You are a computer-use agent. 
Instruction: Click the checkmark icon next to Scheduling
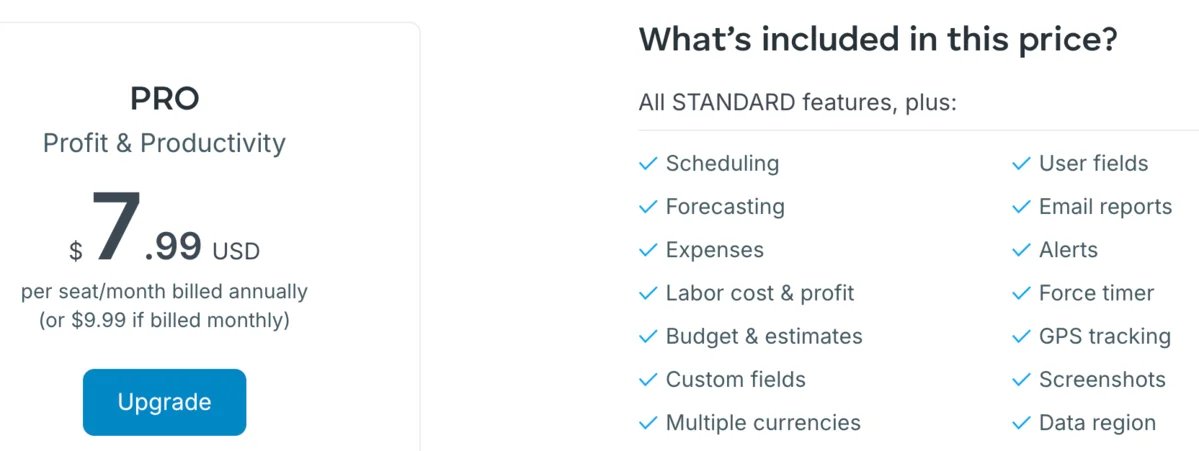pos(648,164)
